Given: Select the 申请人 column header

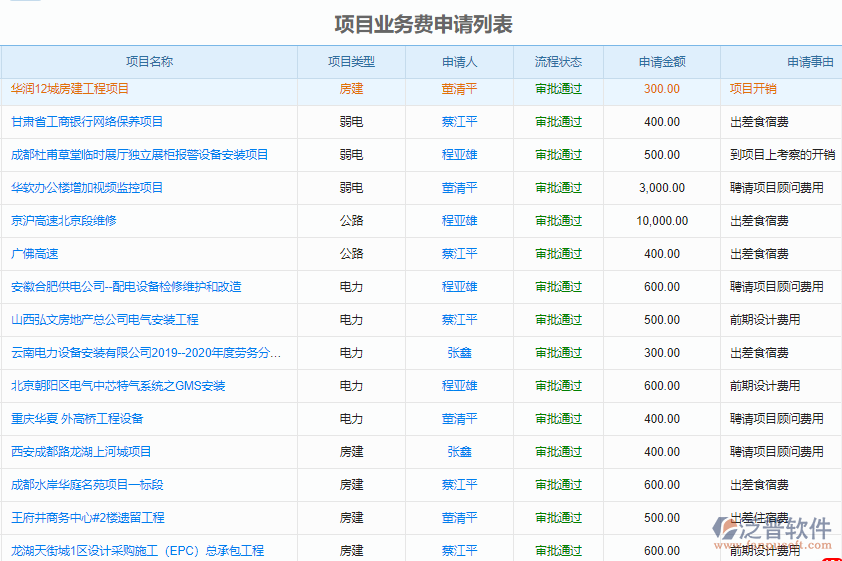Looking at the screenshot, I should (x=459, y=62).
